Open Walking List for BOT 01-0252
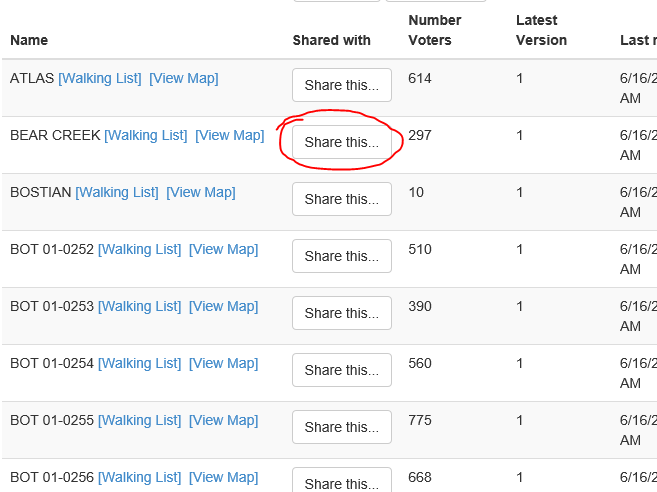The image size is (657, 492). tap(139, 249)
